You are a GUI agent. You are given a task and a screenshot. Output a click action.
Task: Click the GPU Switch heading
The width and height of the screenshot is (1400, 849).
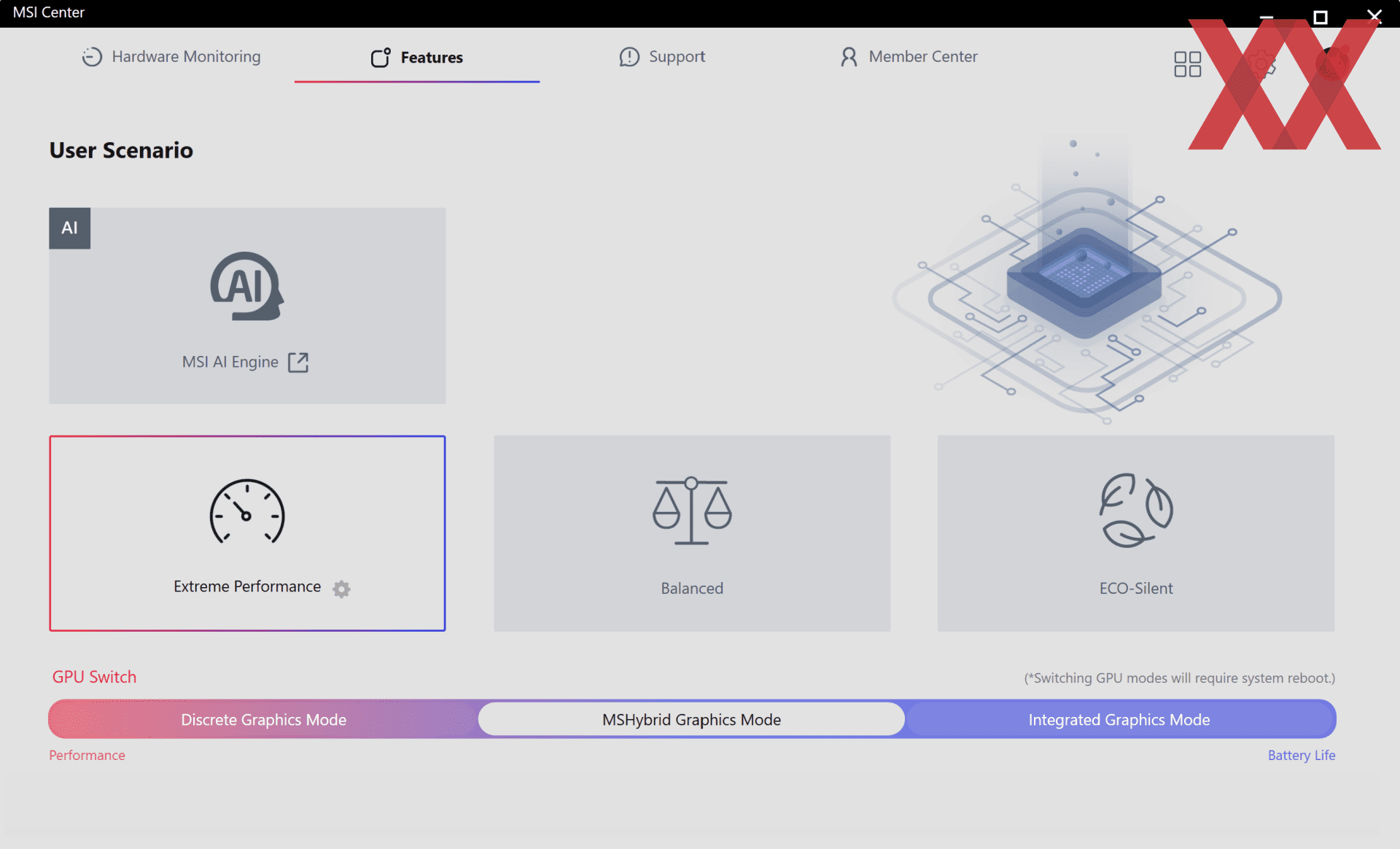pyautogui.click(x=94, y=677)
